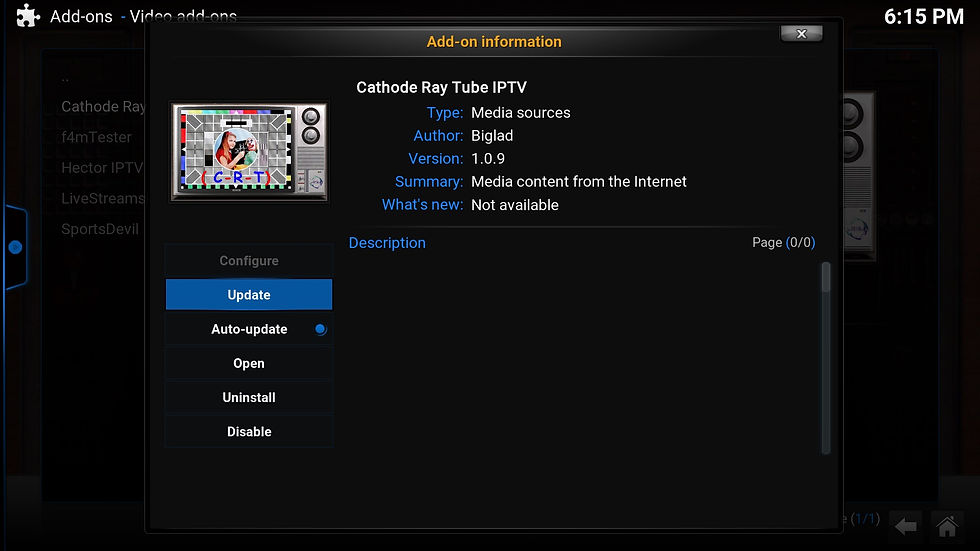Select Cathode Ray in the background list
The width and height of the screenshot is (980, 551).
[x=103, y=106]
